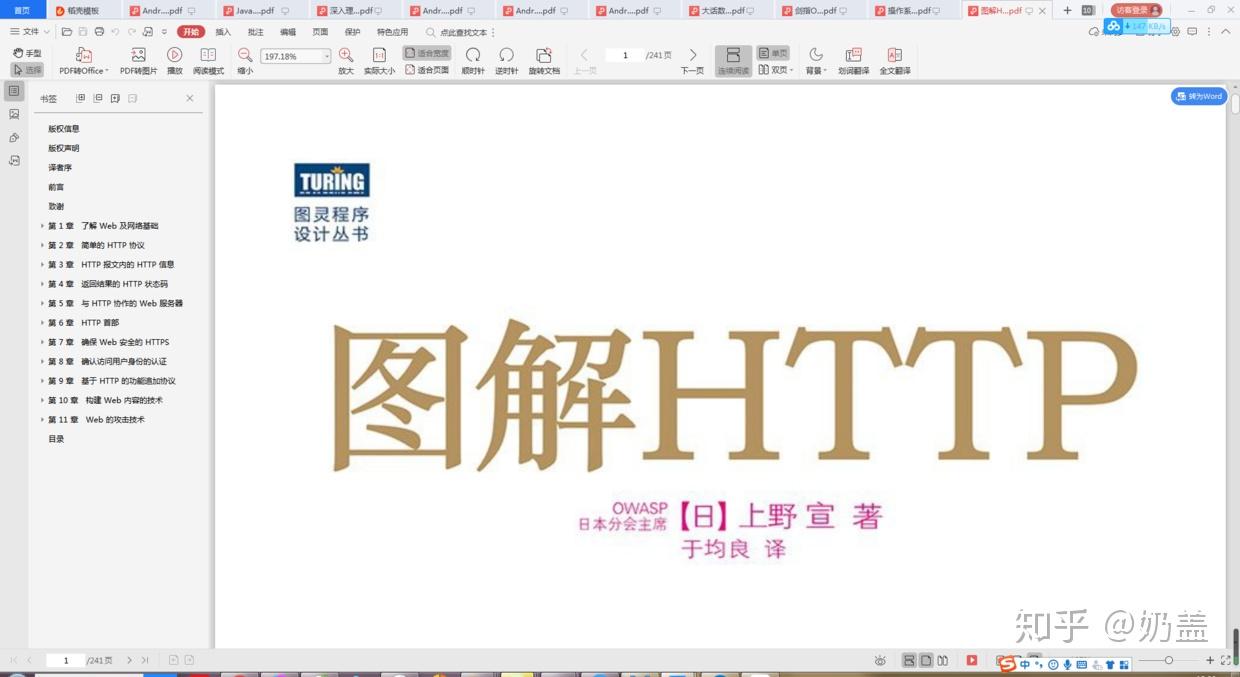This screenshot has width=1240, height=677.
Task: Click the zoom slider handle in status bar
Action: 1169,661
